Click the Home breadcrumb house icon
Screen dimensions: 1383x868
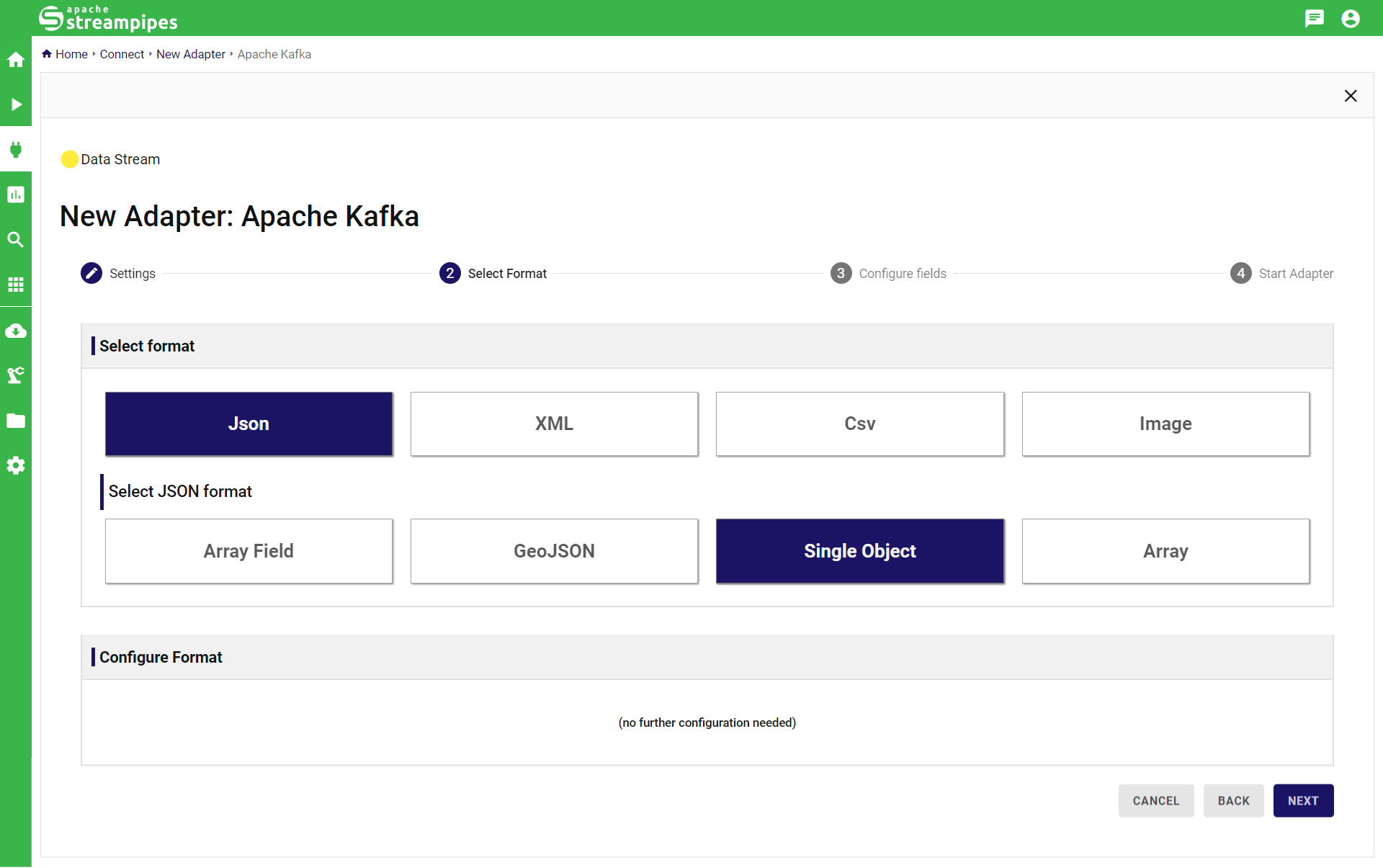coord(47,54)
